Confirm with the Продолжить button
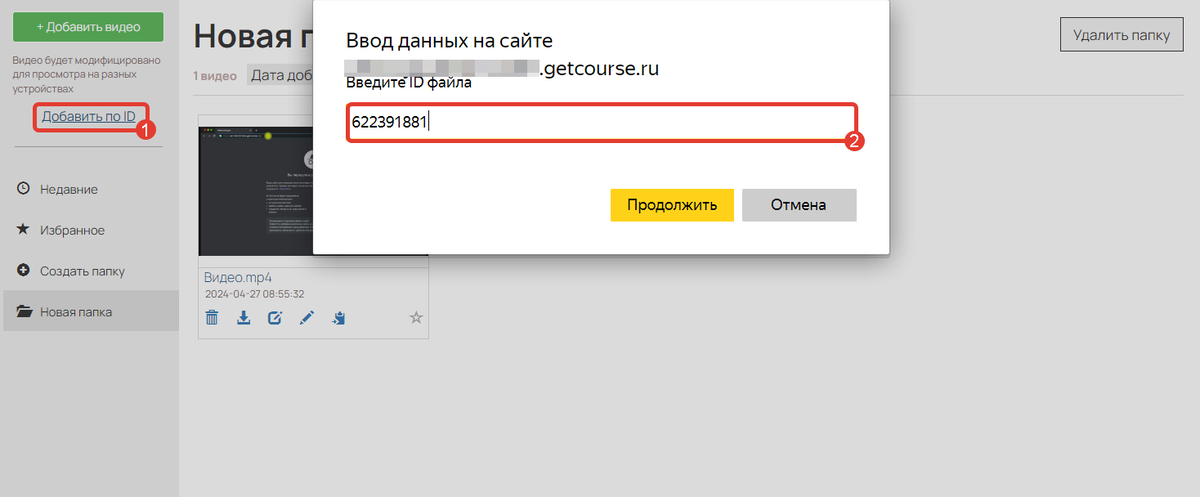 coord(672,205)
